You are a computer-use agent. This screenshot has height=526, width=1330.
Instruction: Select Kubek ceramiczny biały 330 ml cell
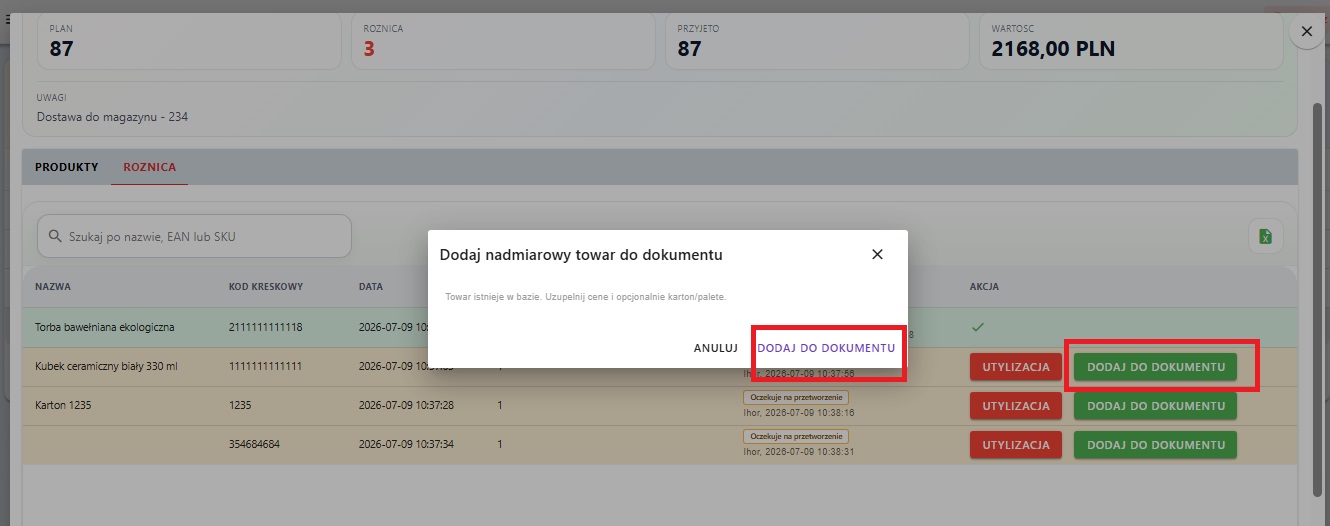pos(106,367)
